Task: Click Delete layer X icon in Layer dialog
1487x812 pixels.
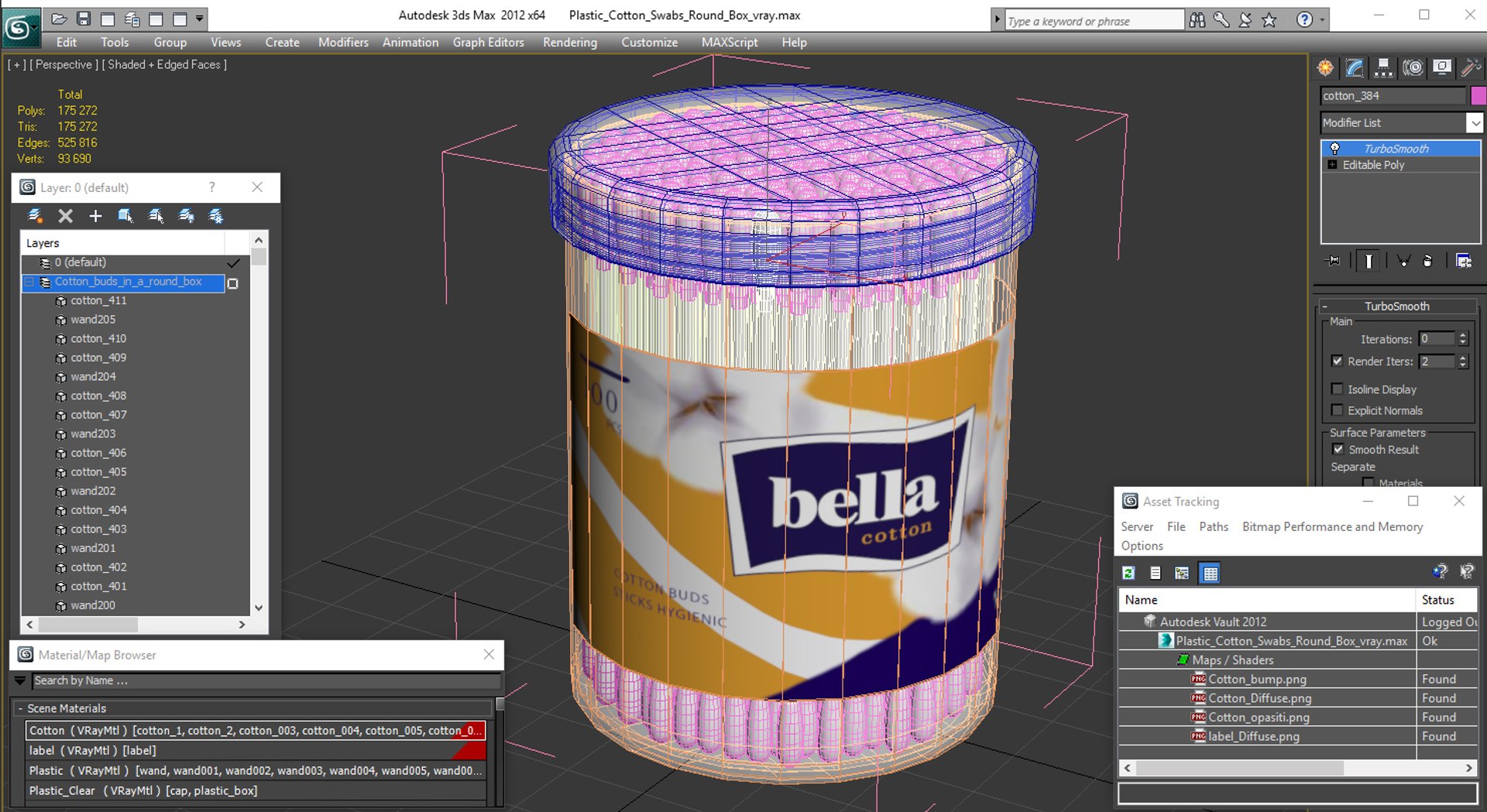Action: pyautogui.click(x=66, y=216)
